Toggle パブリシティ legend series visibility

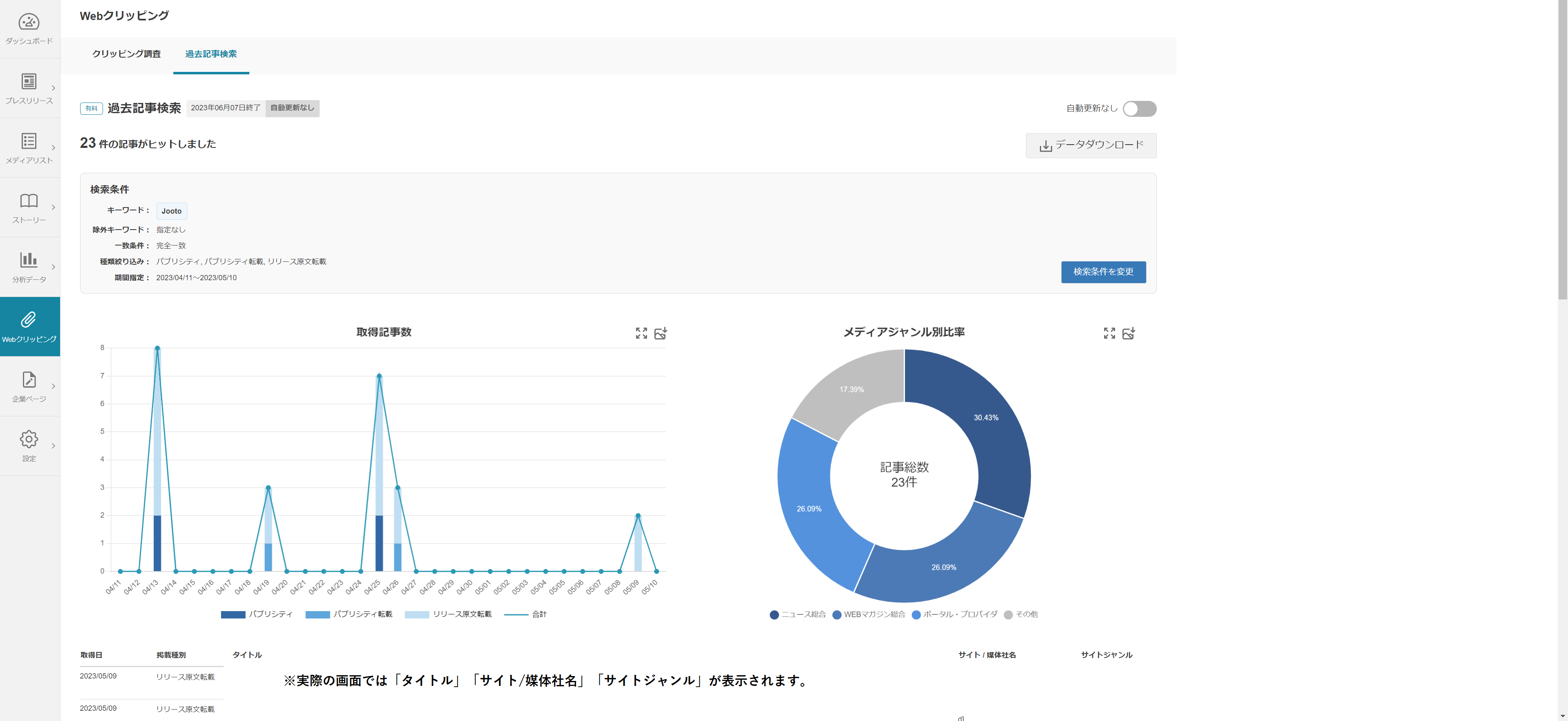point(257,614)
